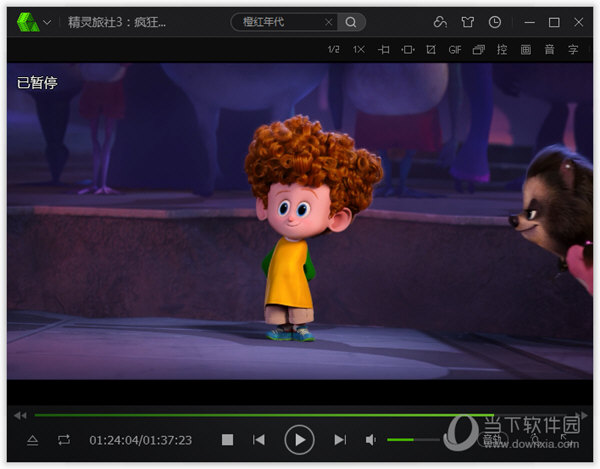
Task: Rewind with the fast-backward arrows
Action: coord(20,415)
